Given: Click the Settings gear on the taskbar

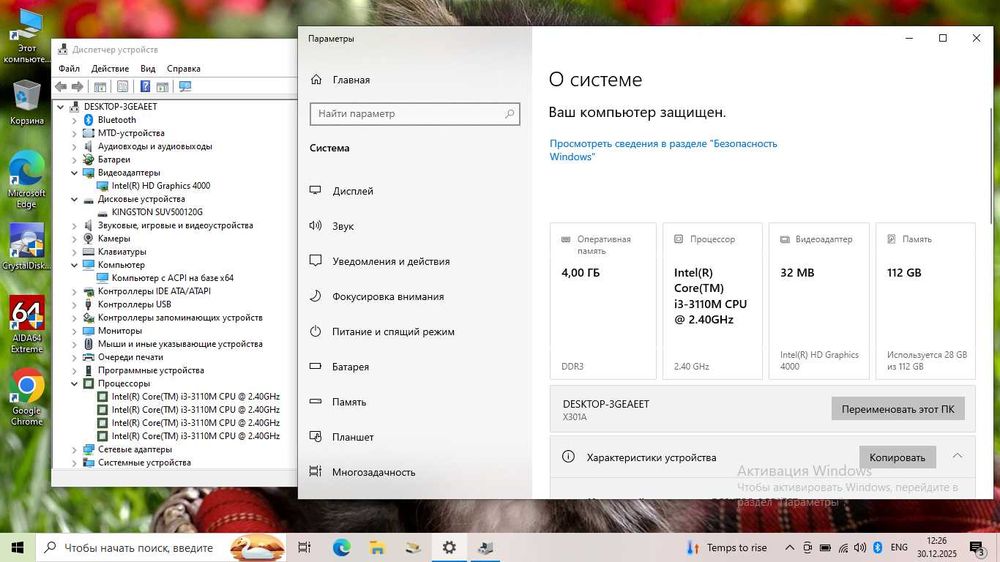Looking at the screenshot, I should pos(449,547).
